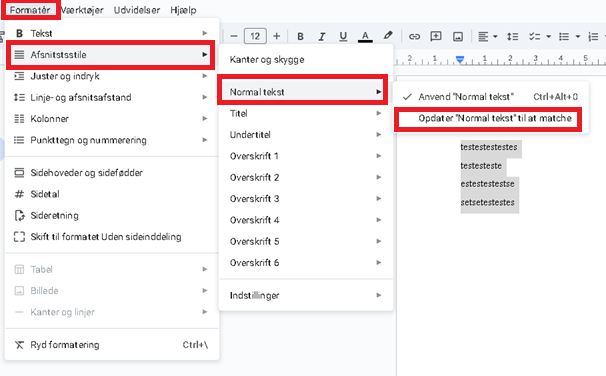This screenshot has width=606, height=376.
Task: Click the font size field showing 12
Action: 255,36
